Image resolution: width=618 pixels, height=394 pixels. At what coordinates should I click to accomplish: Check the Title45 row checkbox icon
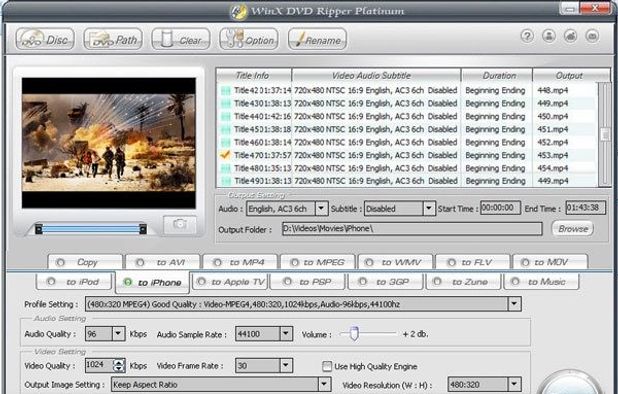point(226,130)
